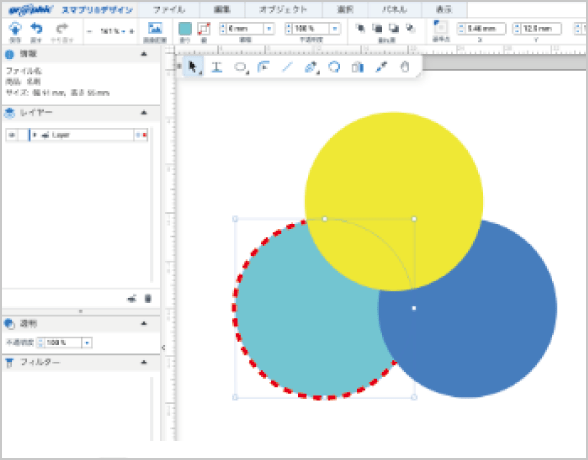The height and width of the screenshot is (460, 588).
Task: Collapse the レイヤー panel
Action: click(x=144, y=112)
